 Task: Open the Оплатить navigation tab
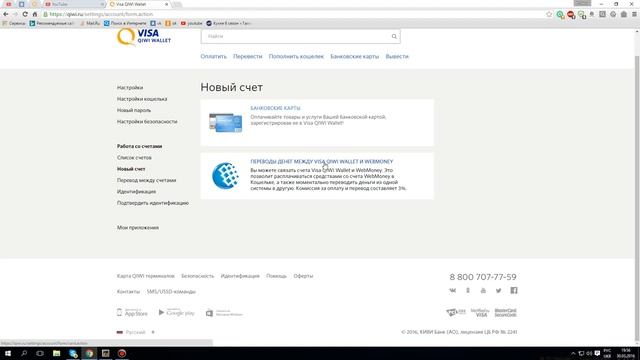(213, 57)
